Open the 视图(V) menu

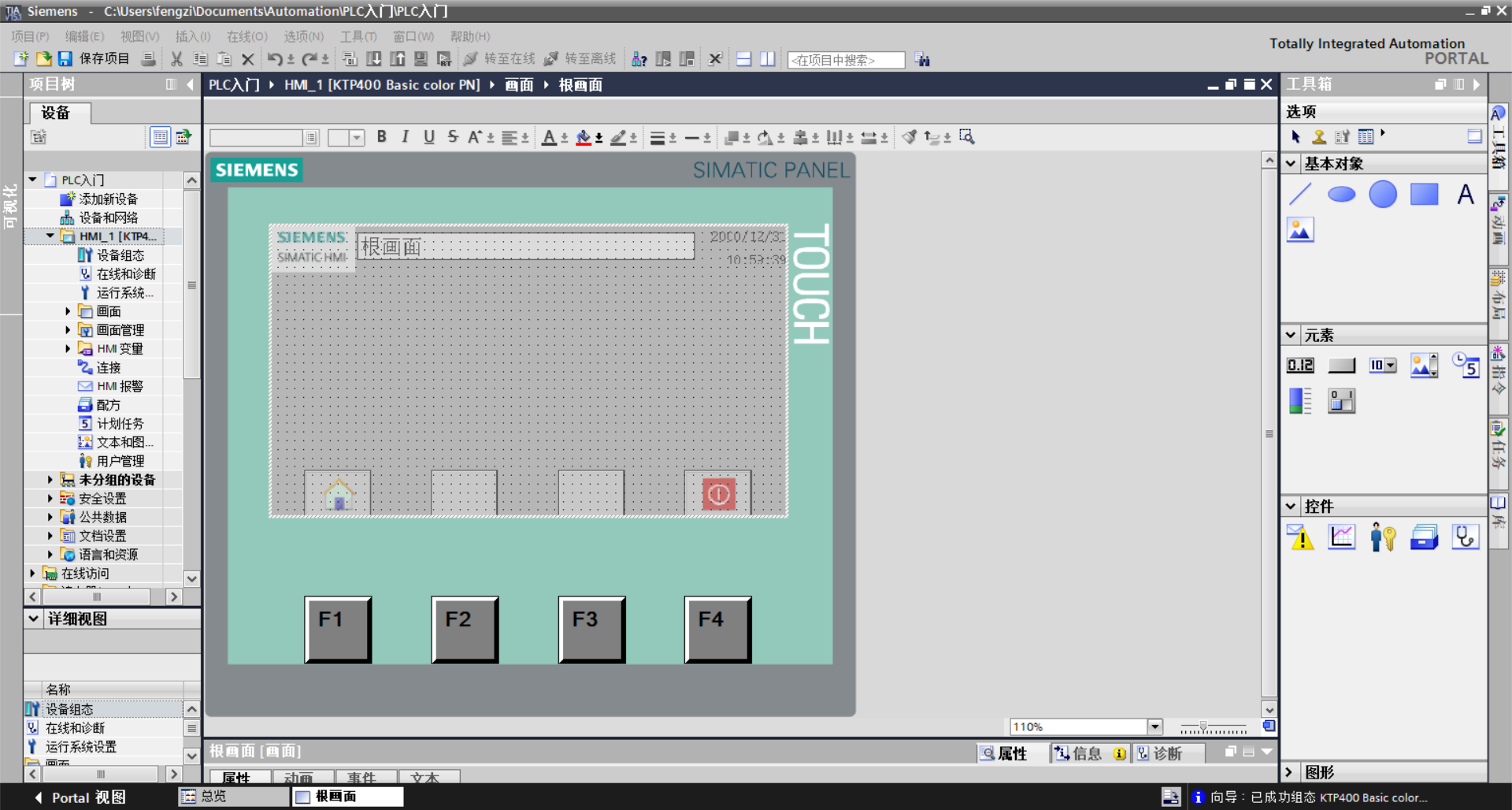(x=139, y=36)
